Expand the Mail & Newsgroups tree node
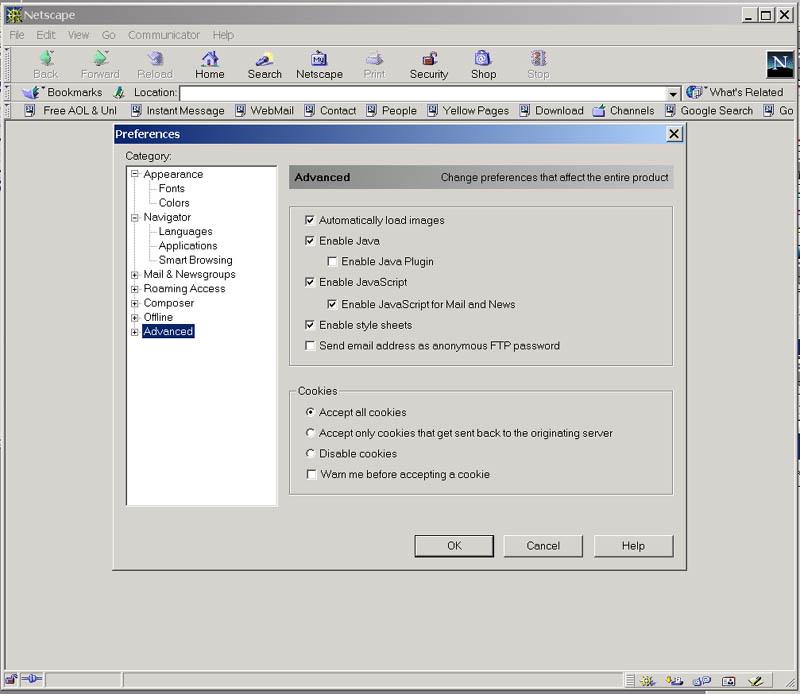 (135, 275)
